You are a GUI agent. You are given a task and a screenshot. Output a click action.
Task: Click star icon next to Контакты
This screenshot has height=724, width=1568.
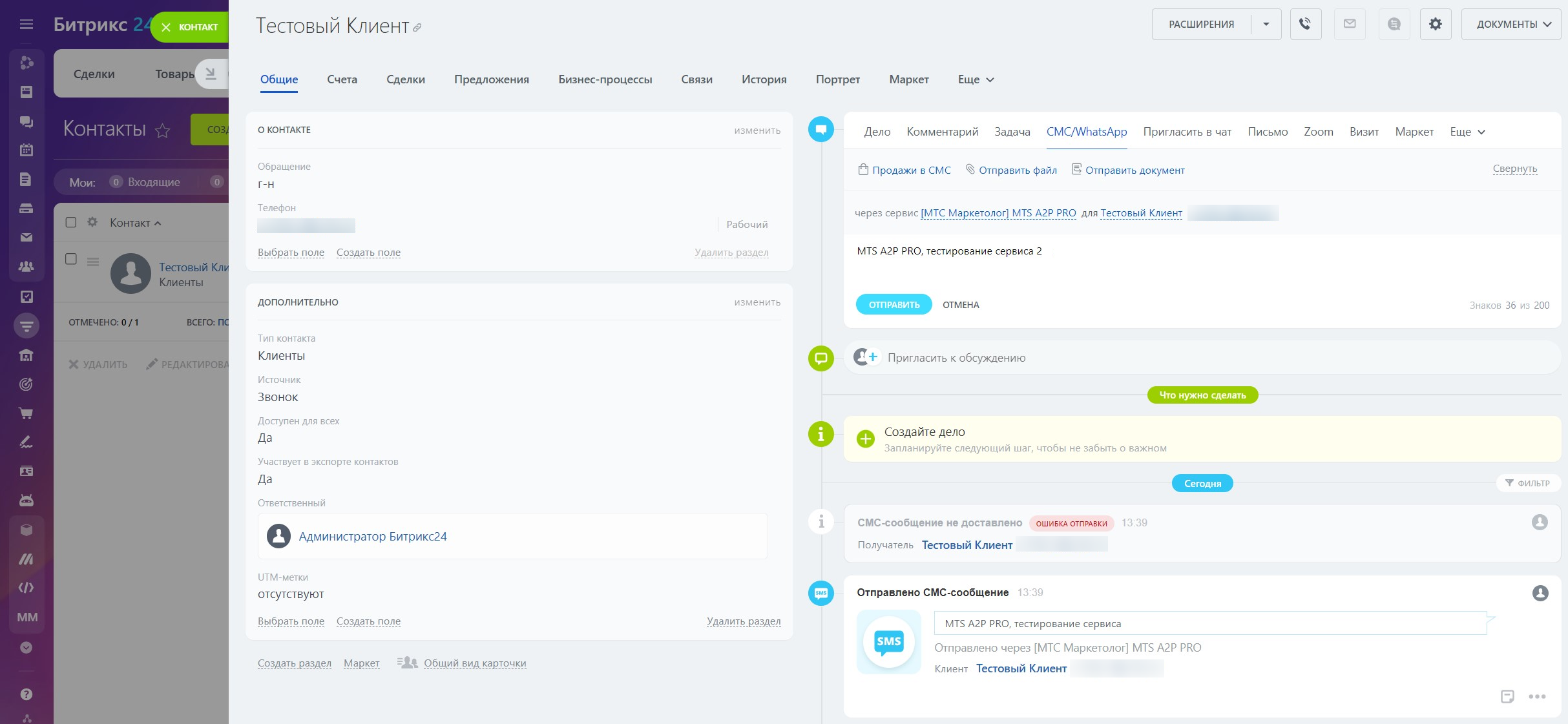[x=163, y=130]
